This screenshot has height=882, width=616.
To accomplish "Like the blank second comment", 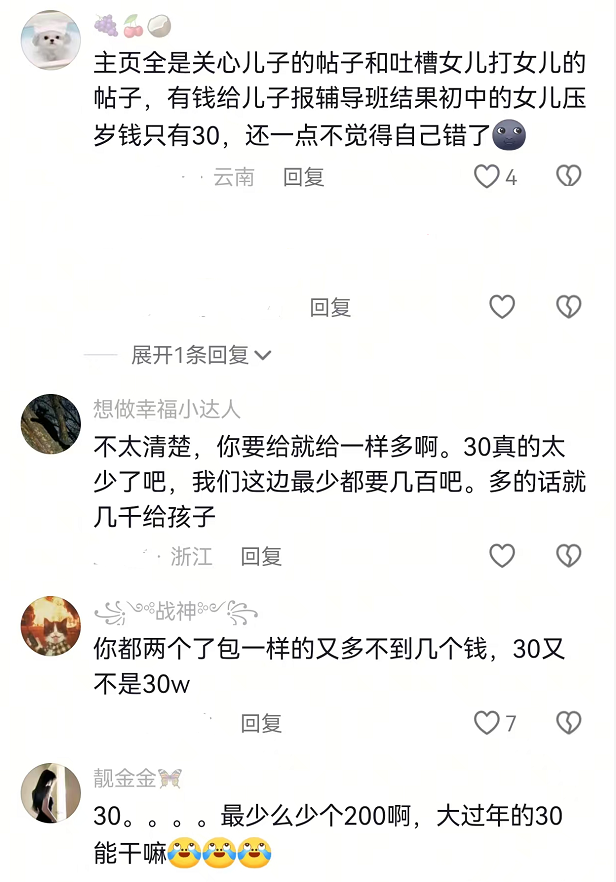I will coord(502,307).
